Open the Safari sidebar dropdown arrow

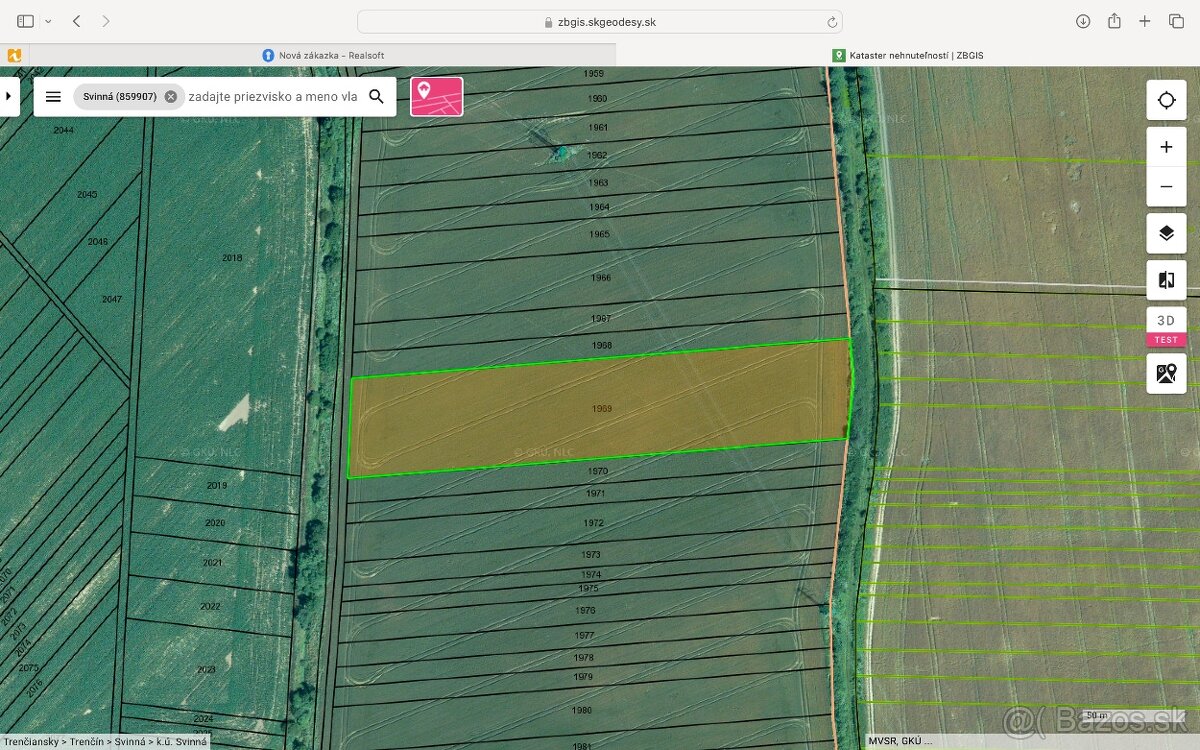(x=48, y=21)
